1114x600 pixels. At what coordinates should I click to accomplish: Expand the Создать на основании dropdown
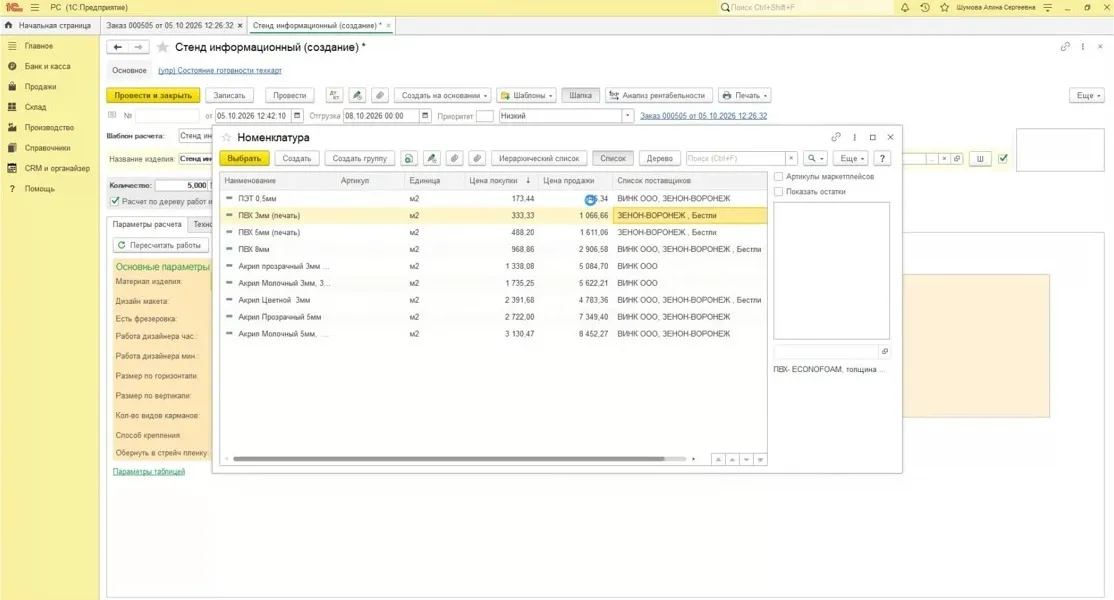(443, 95)
